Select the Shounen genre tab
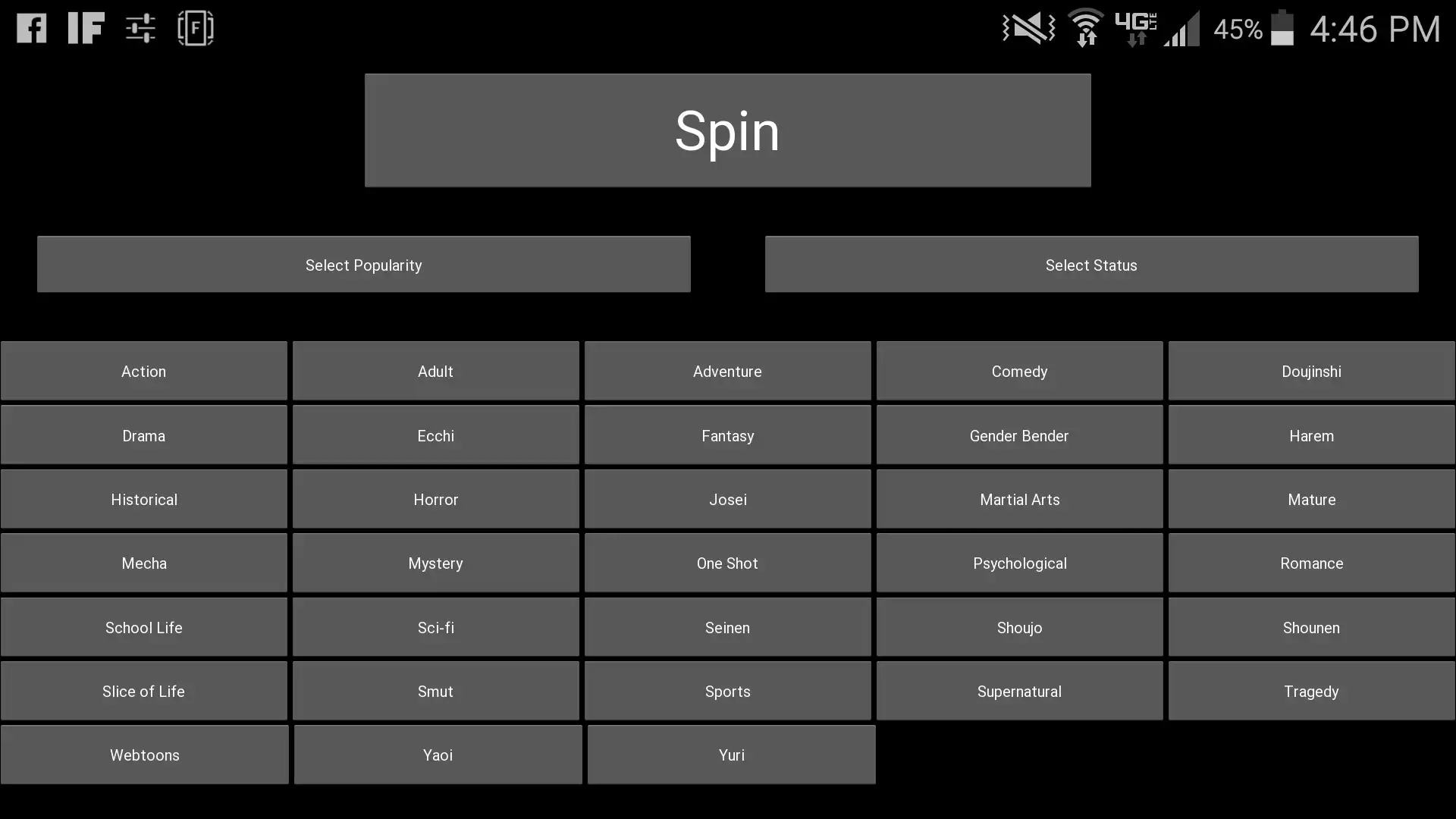The image size is (1456, 819). (1311, 627)
